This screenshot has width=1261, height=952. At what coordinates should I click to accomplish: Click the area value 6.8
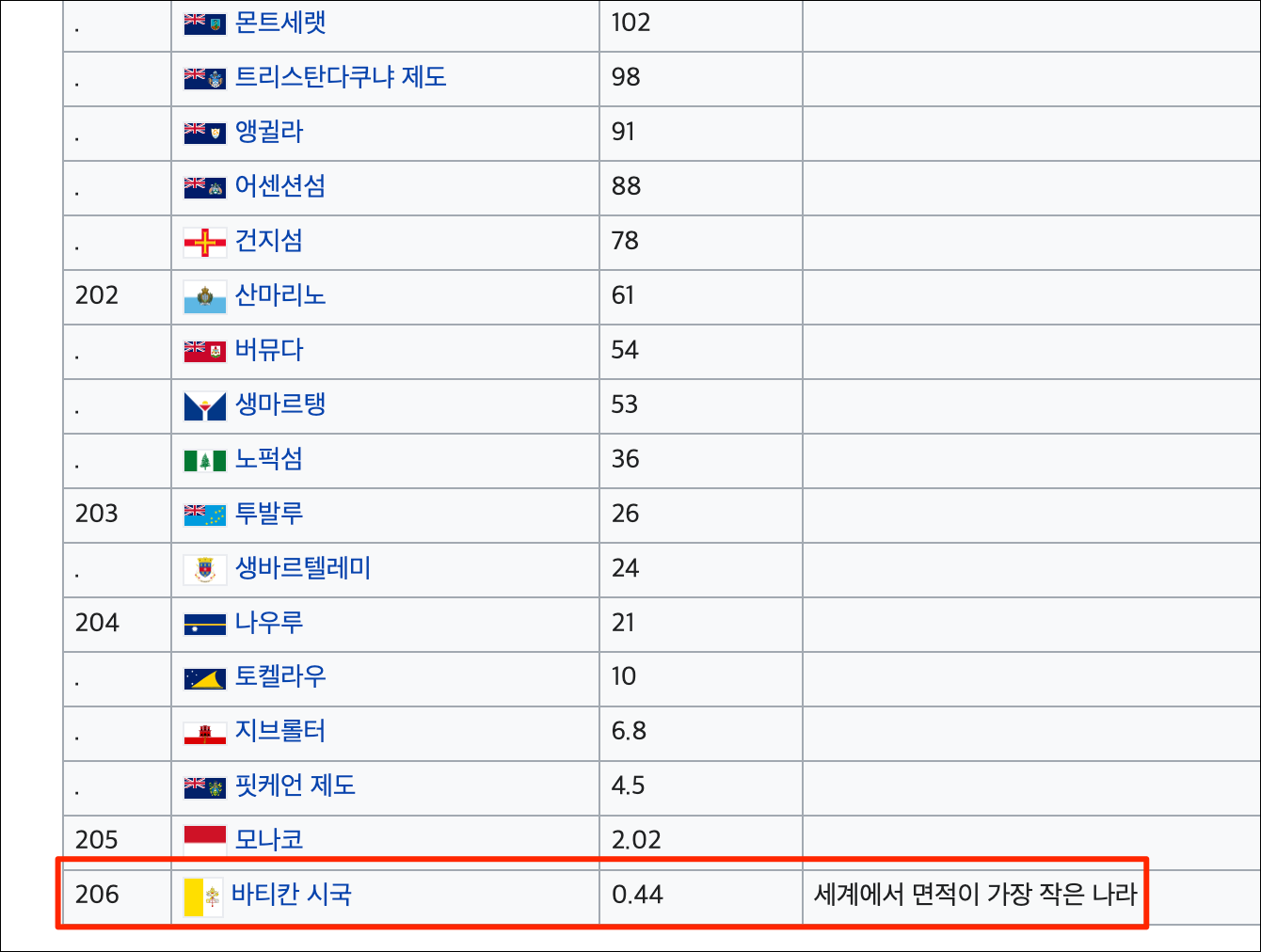click(x=629, y=731)
